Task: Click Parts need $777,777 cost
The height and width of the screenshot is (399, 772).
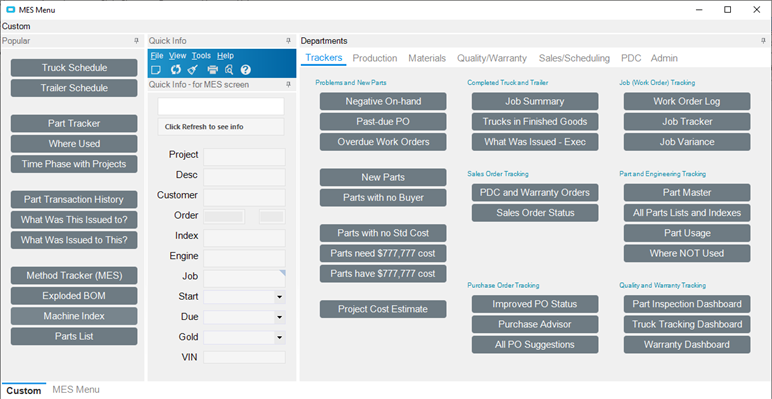Action: pyautogui.click(x=383, y=253)
